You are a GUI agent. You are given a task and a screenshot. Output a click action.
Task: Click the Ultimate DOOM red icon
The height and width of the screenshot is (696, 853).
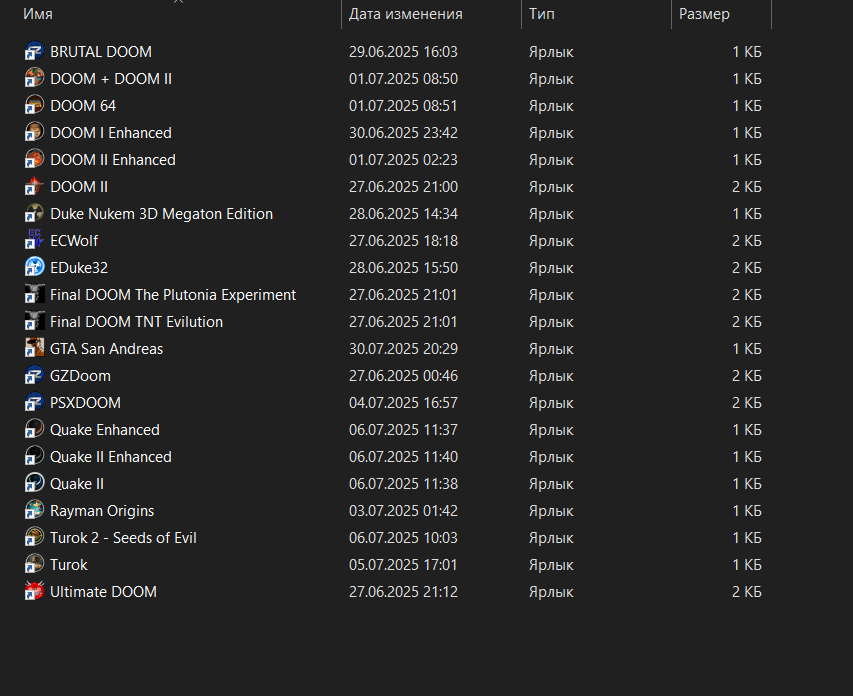click(x=34, y=592)
